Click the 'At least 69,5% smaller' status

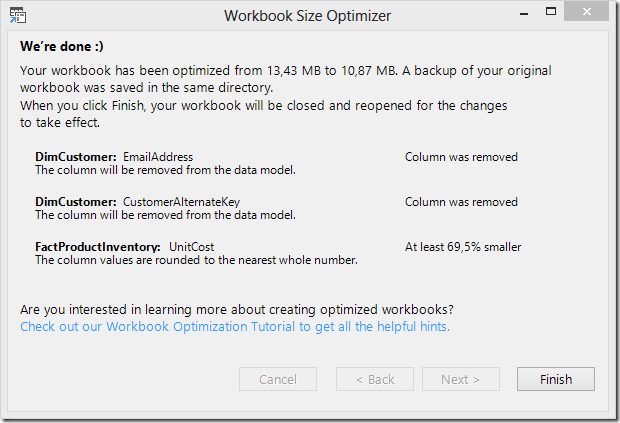point(463,247)
